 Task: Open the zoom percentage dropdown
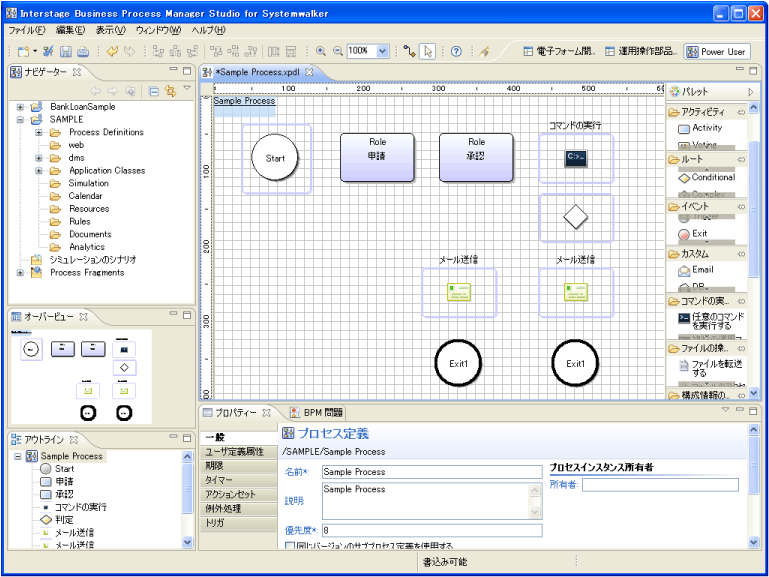[x=383, y=51]
